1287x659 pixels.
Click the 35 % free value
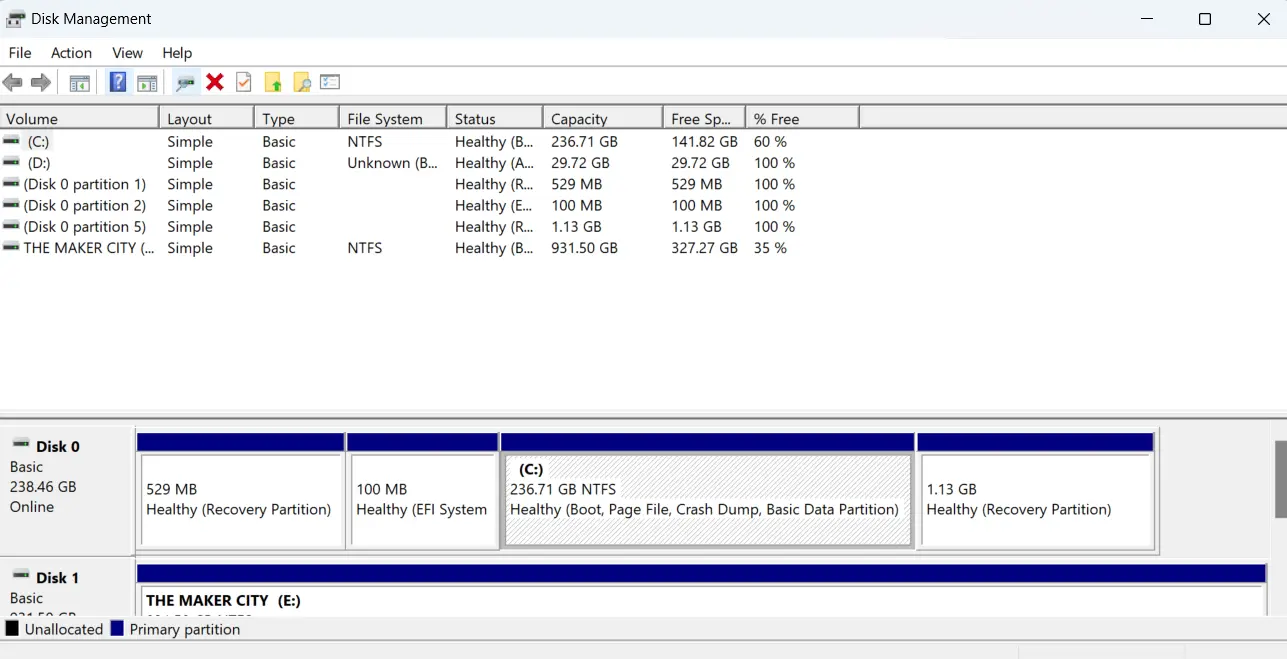(770, 248)
